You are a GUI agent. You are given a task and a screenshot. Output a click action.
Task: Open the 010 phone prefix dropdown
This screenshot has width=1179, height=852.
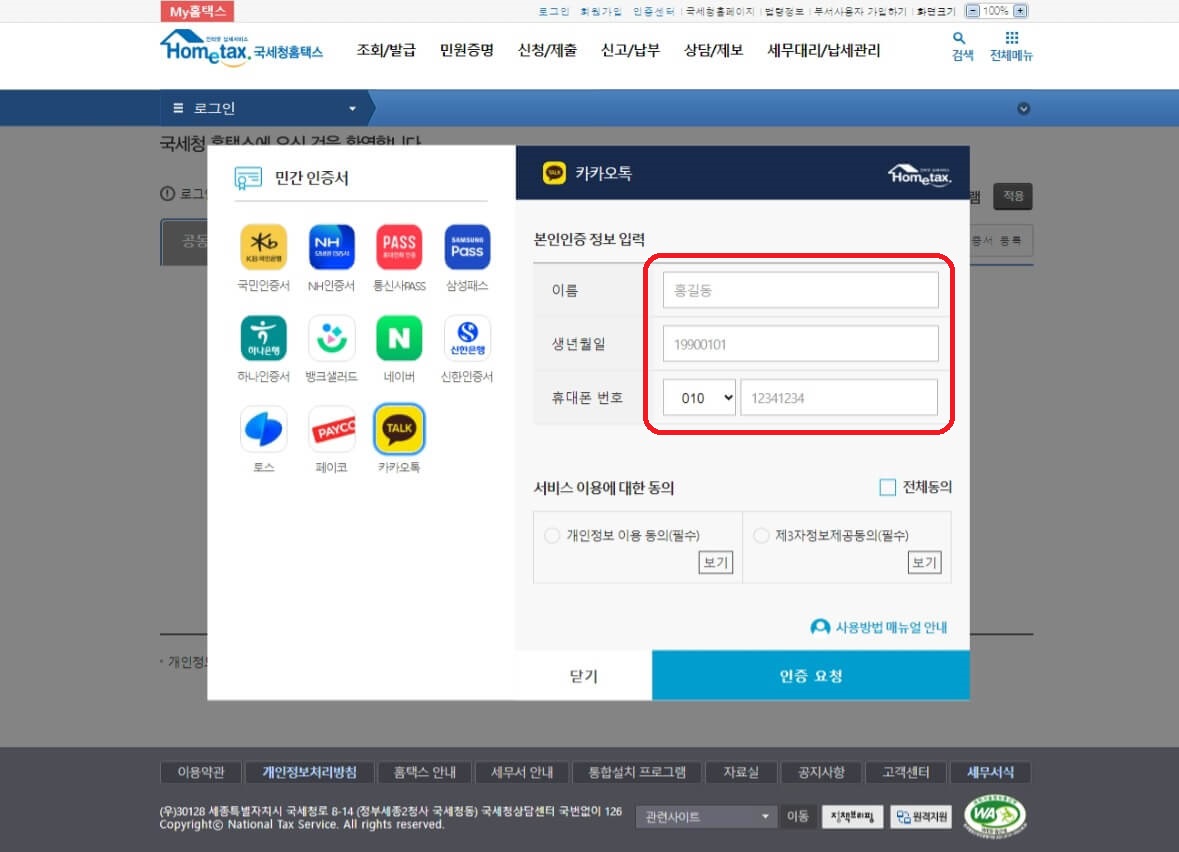pyautogui.click(x=699, y=398)
